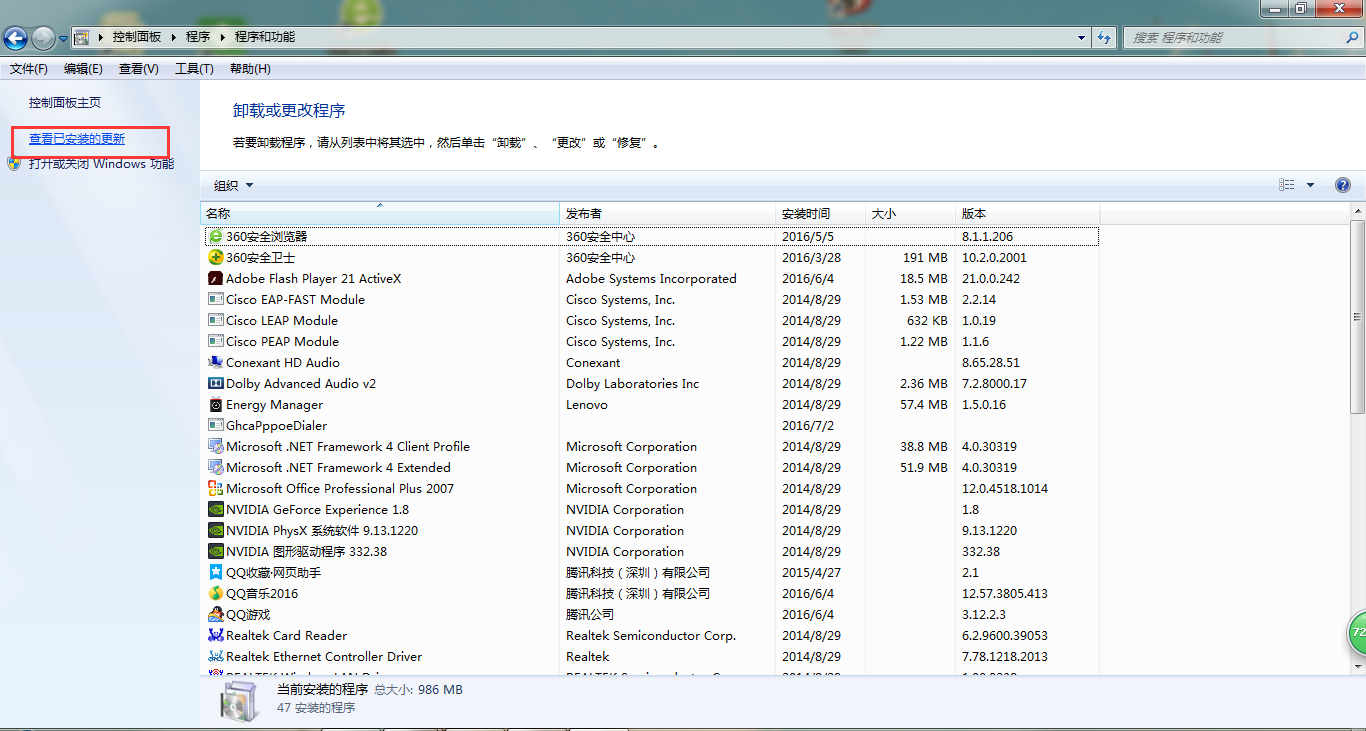Click the Dolby Advanced Audio v2 icon
The height and width of the screenshot is (731, 1366).
click(x=215, y=384)
